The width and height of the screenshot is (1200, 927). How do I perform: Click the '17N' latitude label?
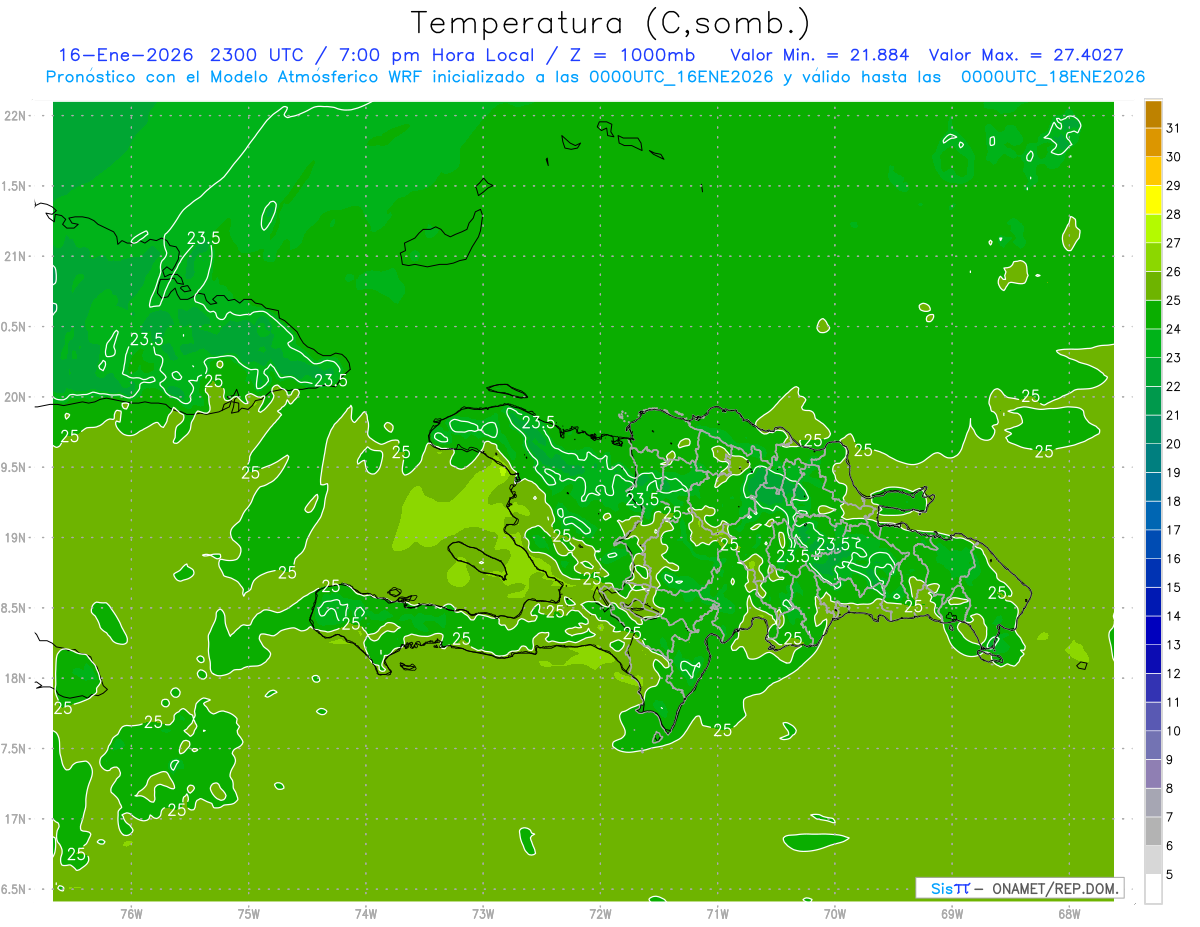(x=17, y=819)
